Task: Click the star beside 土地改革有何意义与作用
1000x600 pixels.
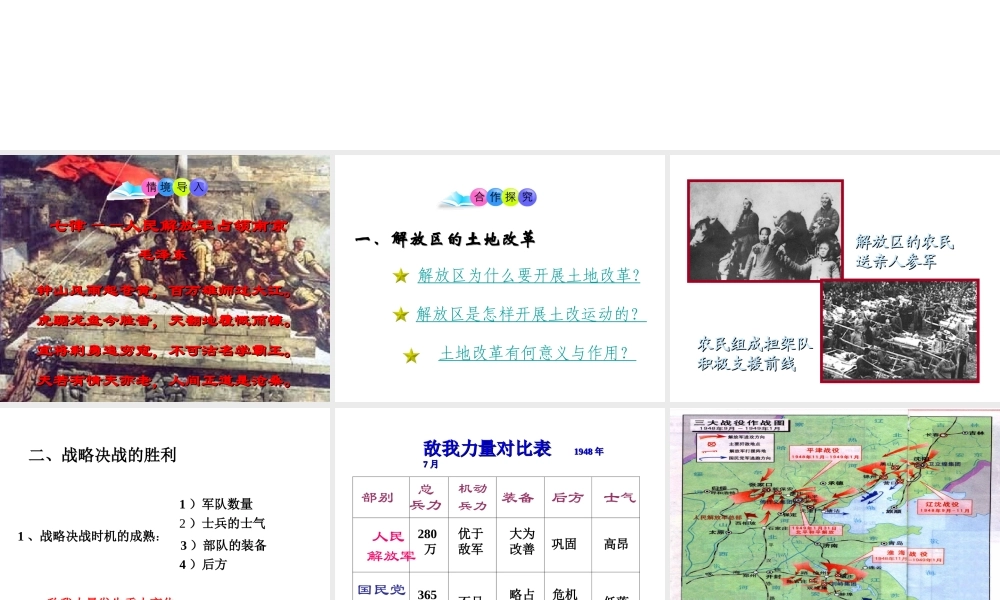Action: click(411, 355)
